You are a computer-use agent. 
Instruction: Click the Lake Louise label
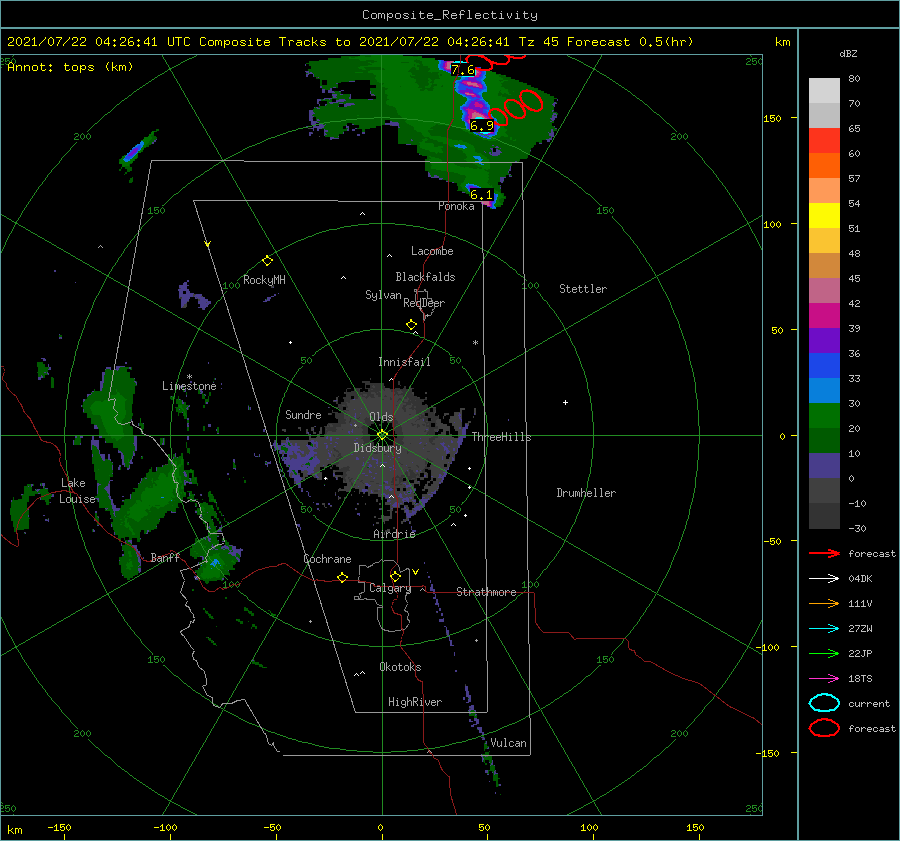(x=77, y=491)
